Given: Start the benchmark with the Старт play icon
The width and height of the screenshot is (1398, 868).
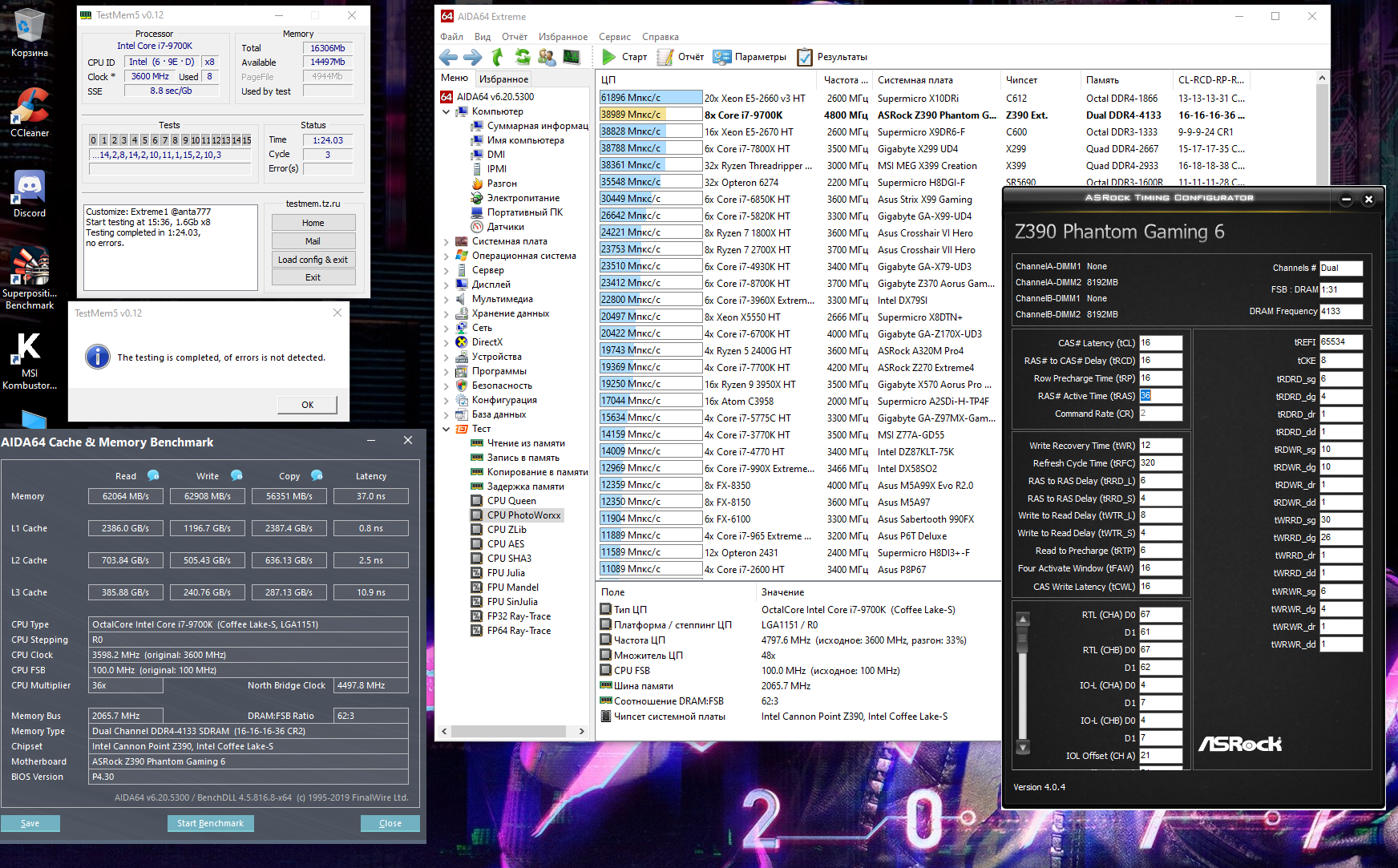Looking at the screenshot, I should point(609,57).
